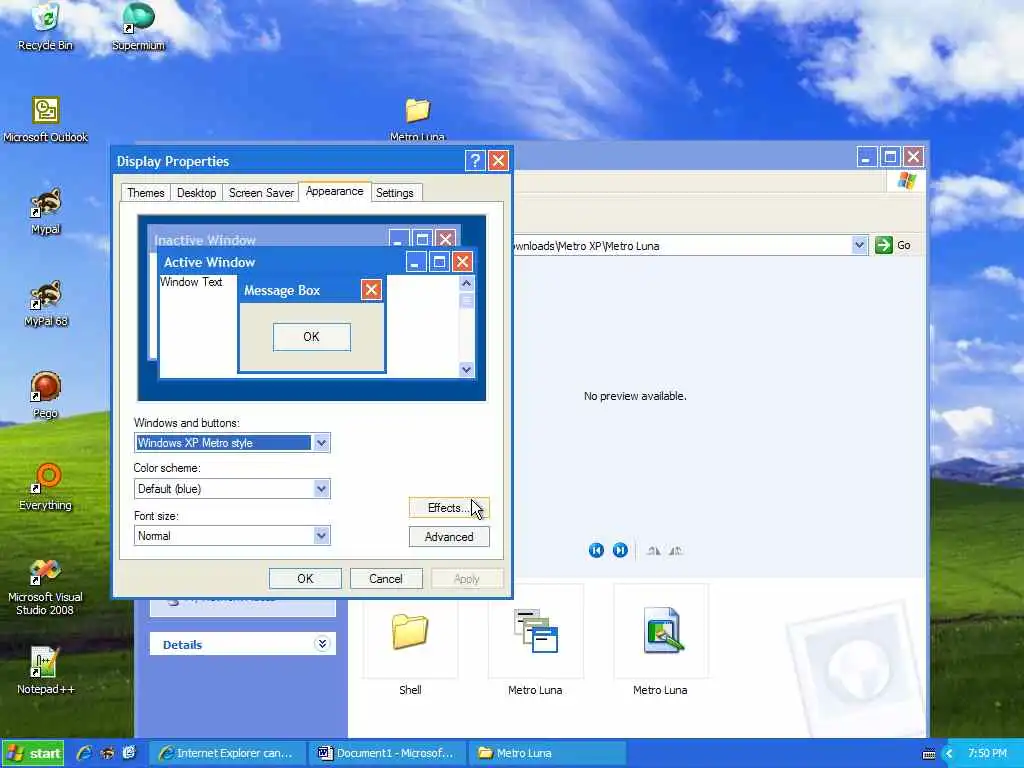Select the Appearance tab
The width and height of the screenshot is (1024, 768).
(334, 191)
